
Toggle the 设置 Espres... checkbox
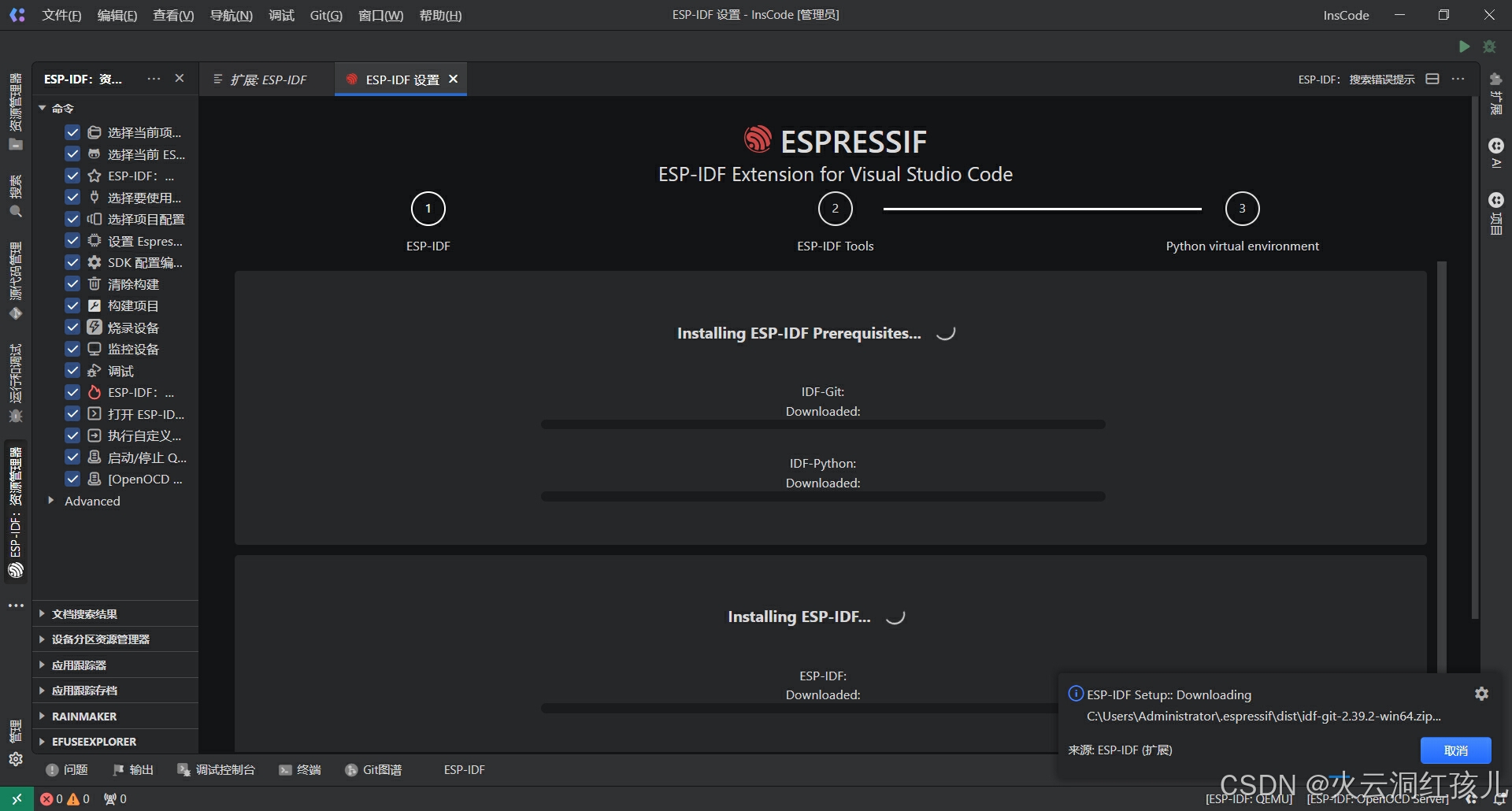click(x=72, y=240)
